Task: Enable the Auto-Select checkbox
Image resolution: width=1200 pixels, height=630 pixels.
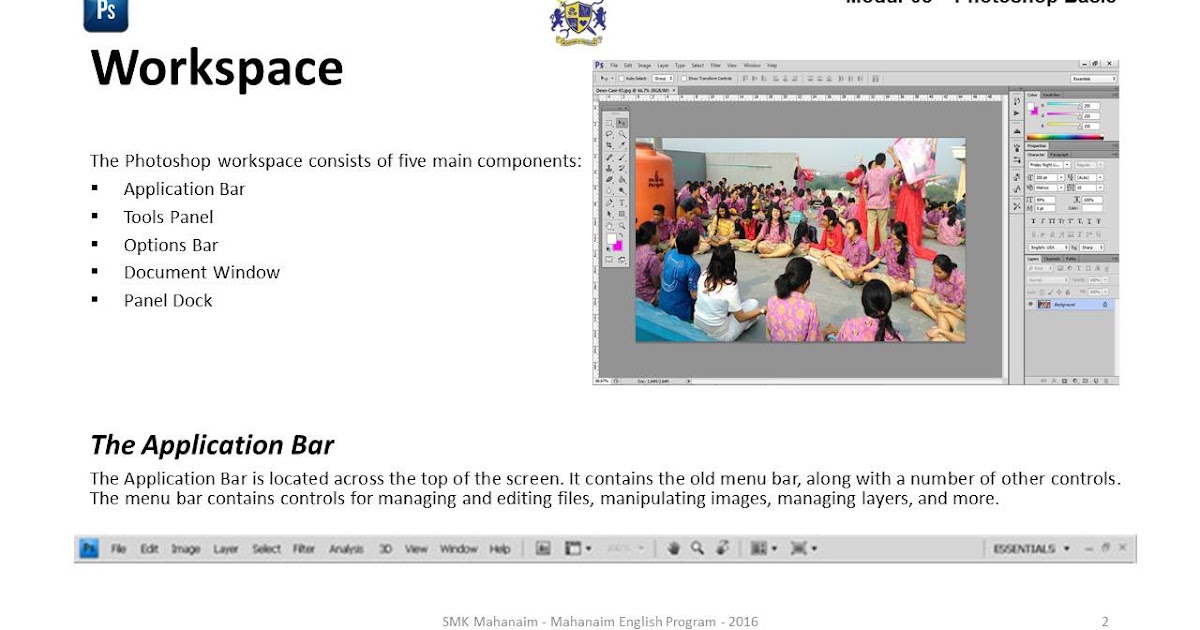Action: 622,78
